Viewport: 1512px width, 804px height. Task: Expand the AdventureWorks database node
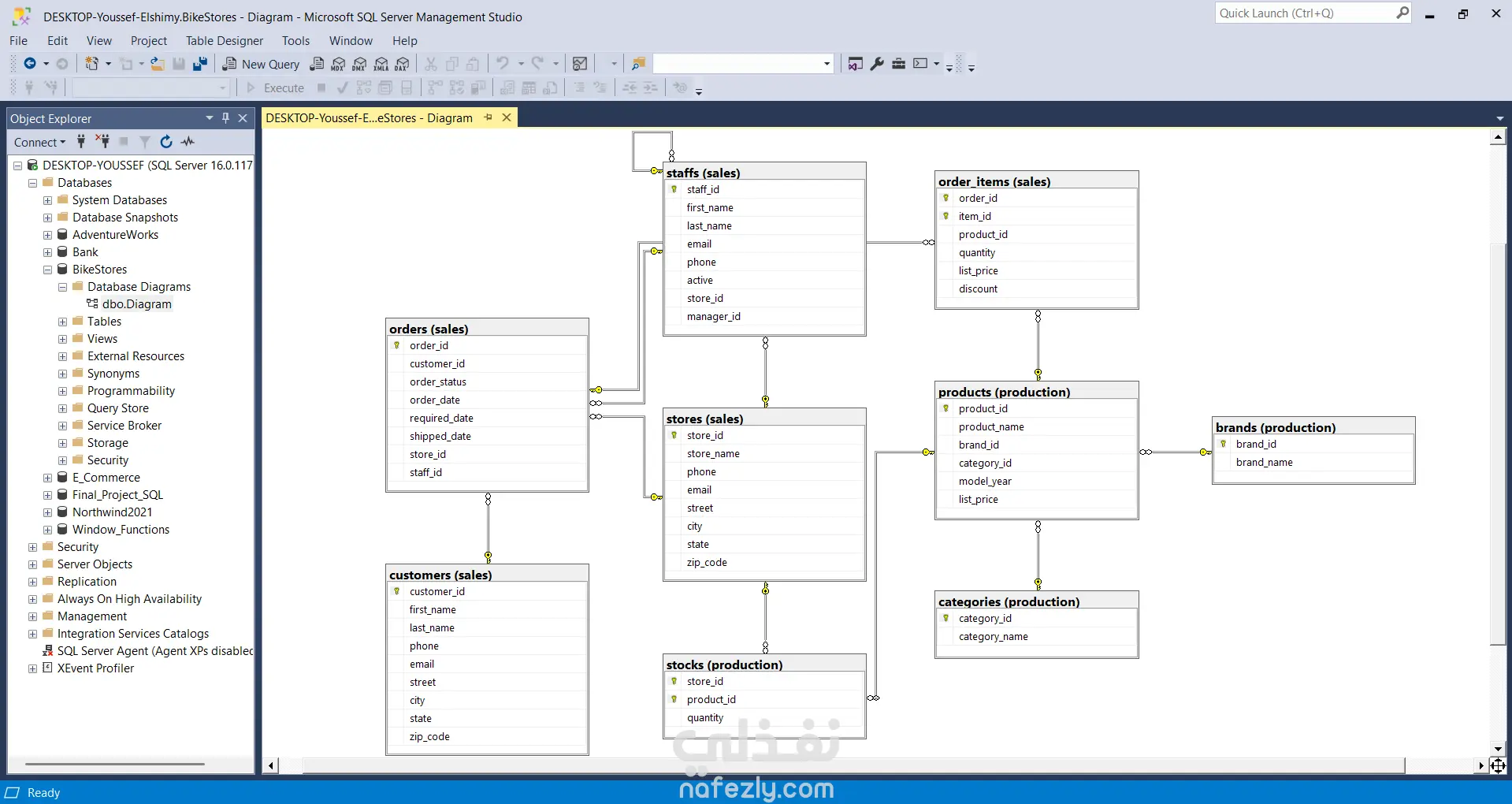click(x=47, y=235)
